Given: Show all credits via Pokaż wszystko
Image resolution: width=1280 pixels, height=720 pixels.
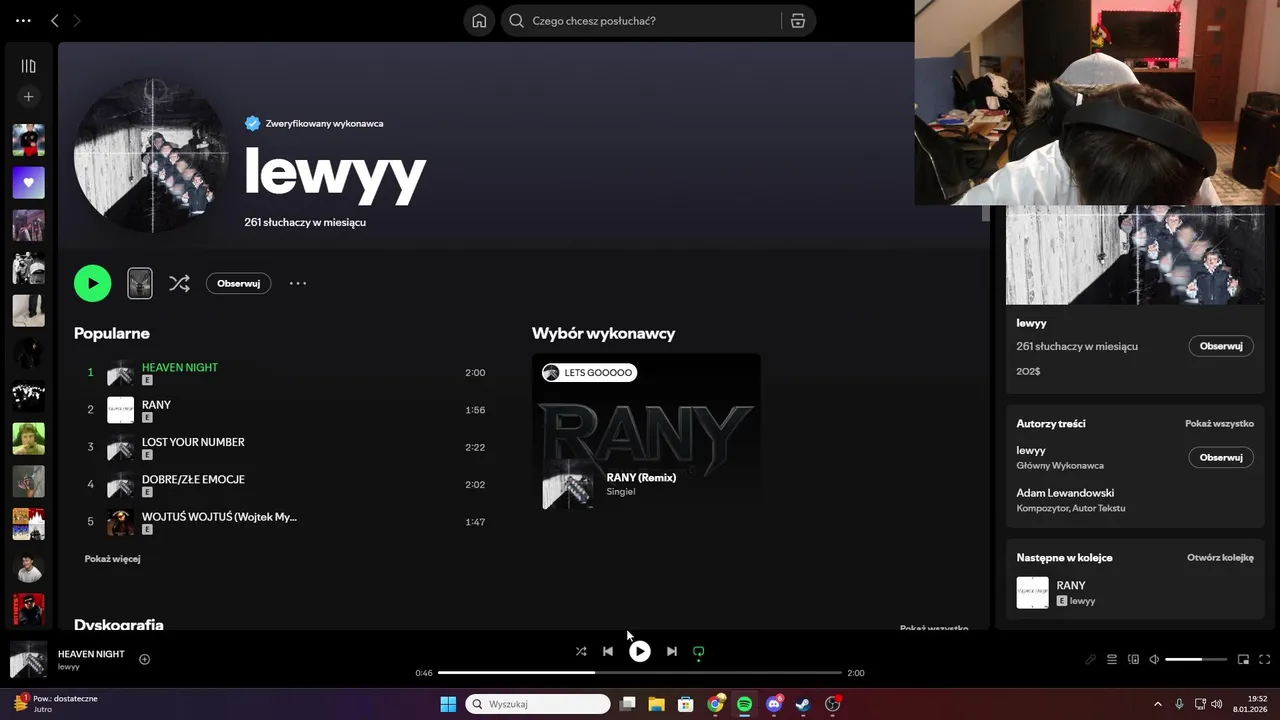Looking at the screenshot, I should [1219, 424].
